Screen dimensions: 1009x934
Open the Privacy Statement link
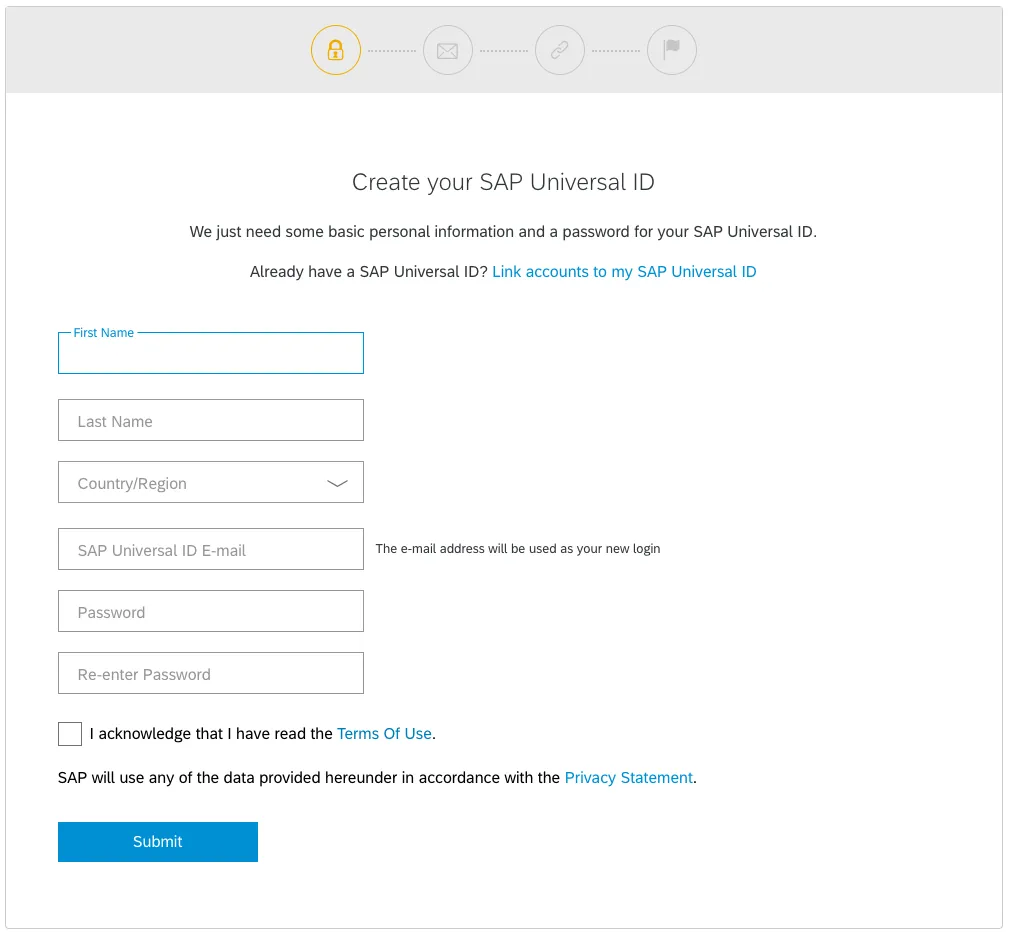click(x=628, y=778)
